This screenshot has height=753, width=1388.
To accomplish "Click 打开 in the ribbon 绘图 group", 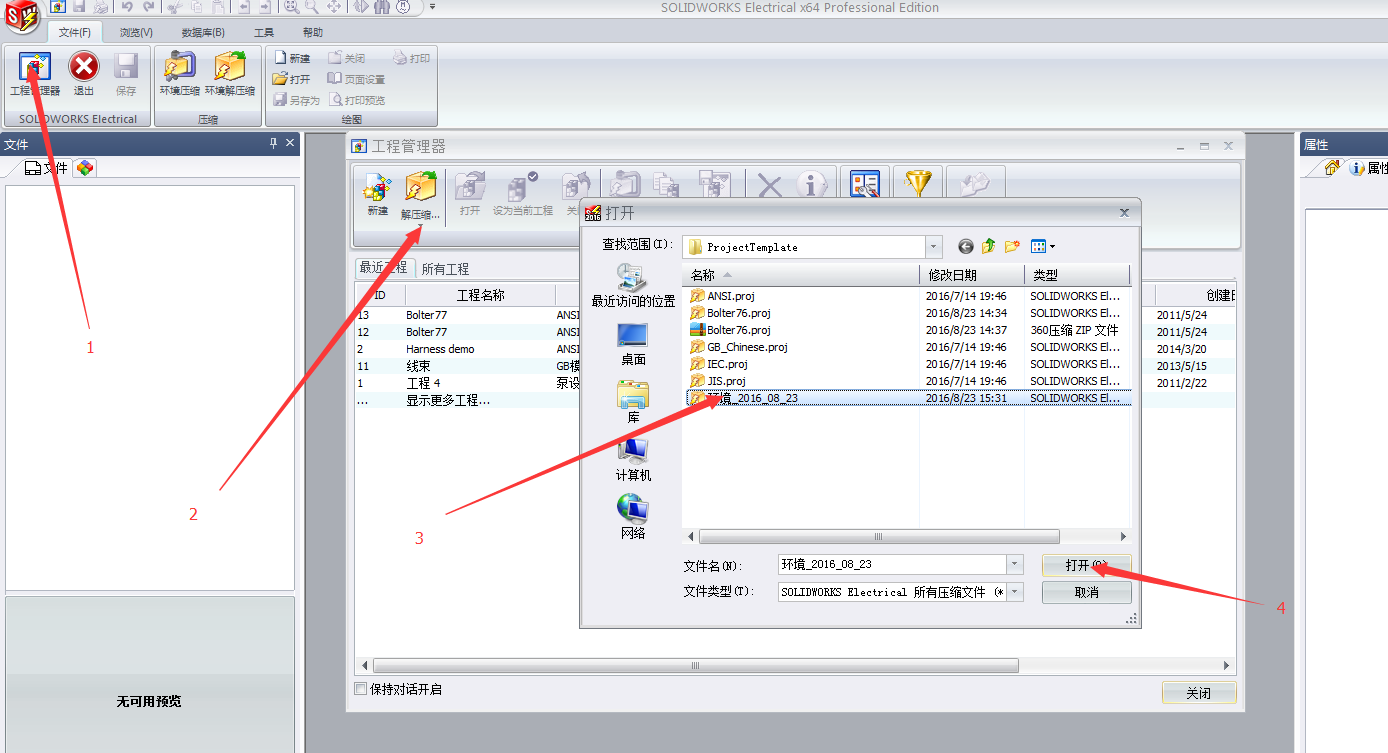I will (292, 79).
